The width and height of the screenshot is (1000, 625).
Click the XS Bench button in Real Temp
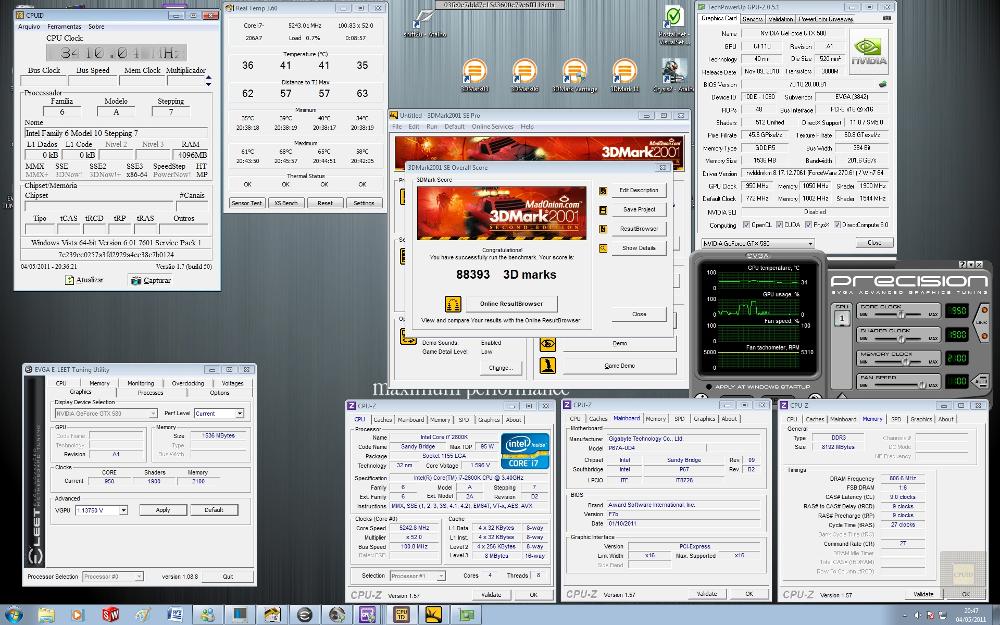(x=286, y=203)
